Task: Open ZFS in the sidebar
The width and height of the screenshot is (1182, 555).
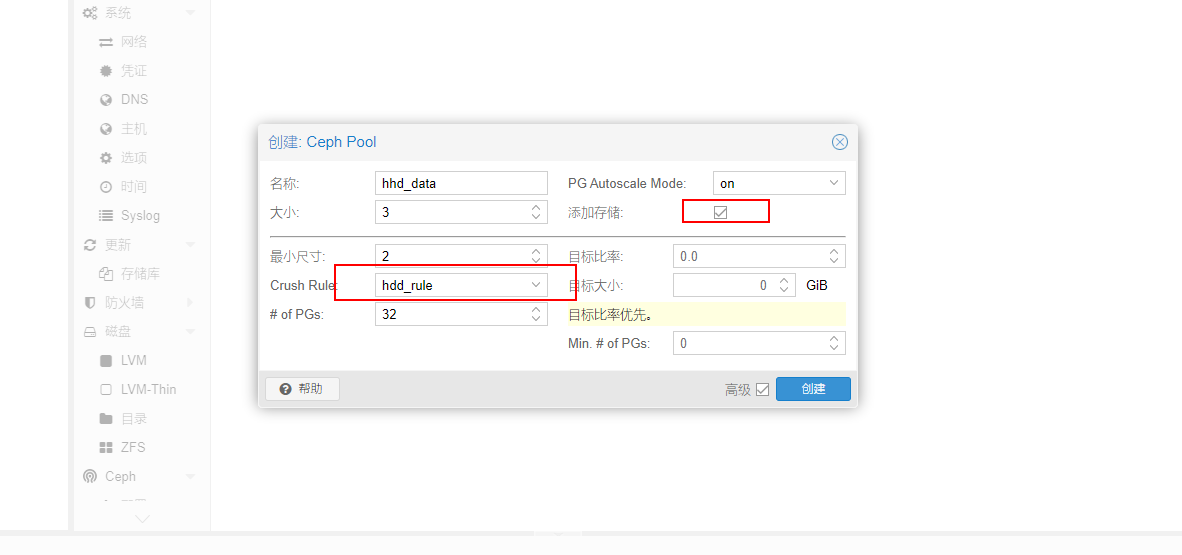Action: [x=133, y=447]
